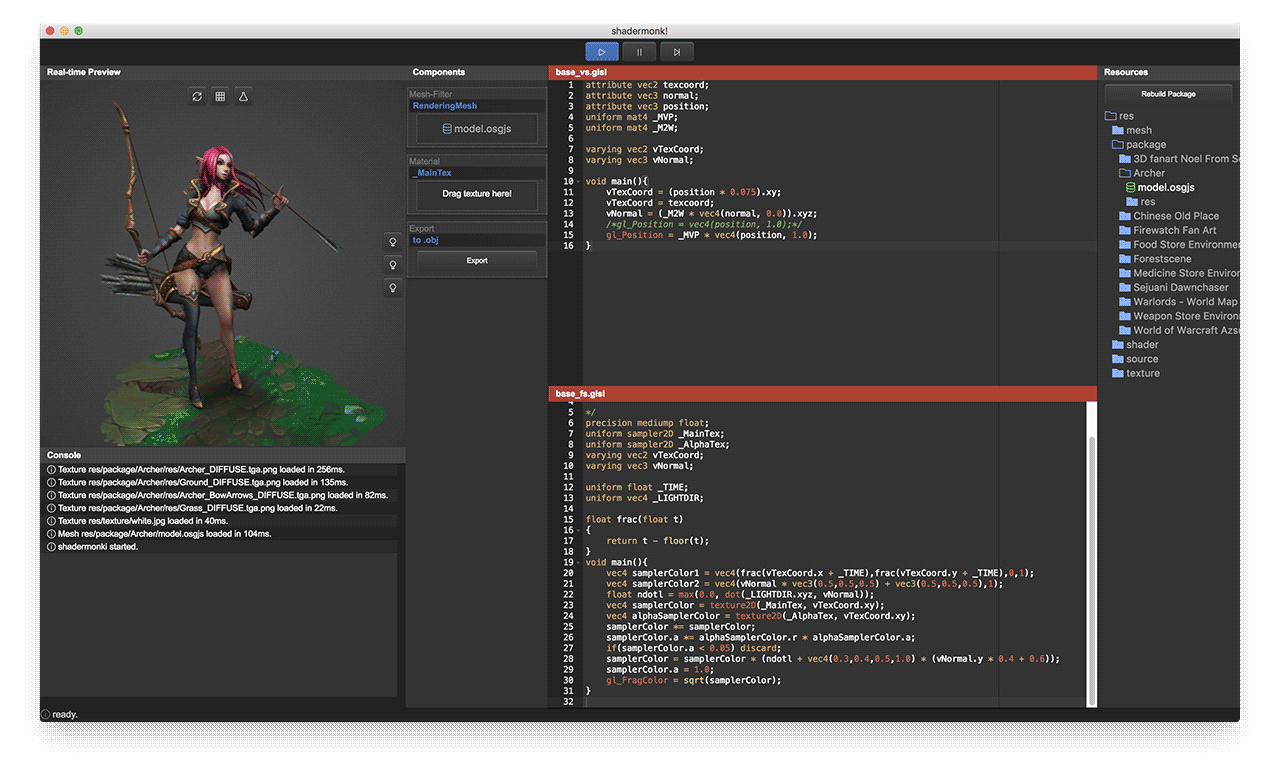Toggle the top light bulb in preview
Image resolution: width=1280 pixels, height=779 pixels.
(x=393, y=242)
